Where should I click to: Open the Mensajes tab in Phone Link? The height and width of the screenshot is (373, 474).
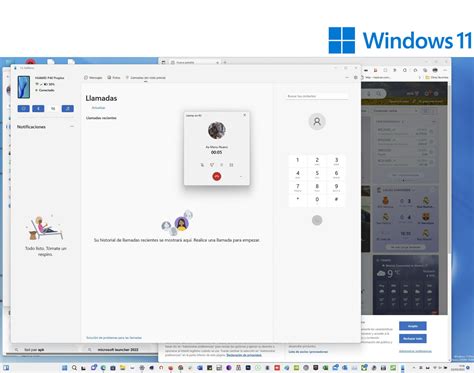(x=93, y=78)
